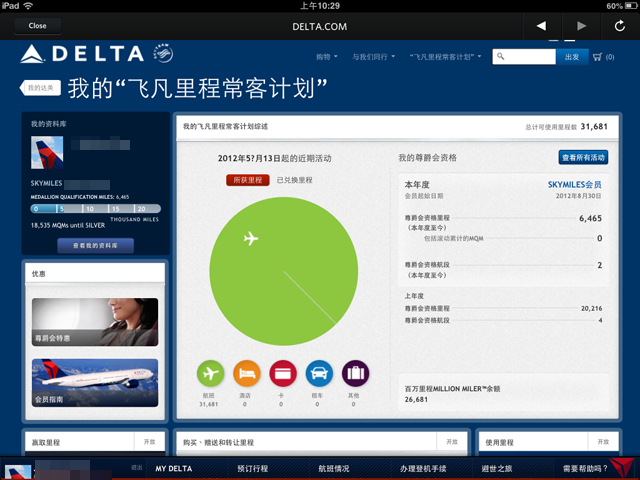Select the blue car rental icon
The height and width of the screenshot is (480, 640).
click(319, 373)
